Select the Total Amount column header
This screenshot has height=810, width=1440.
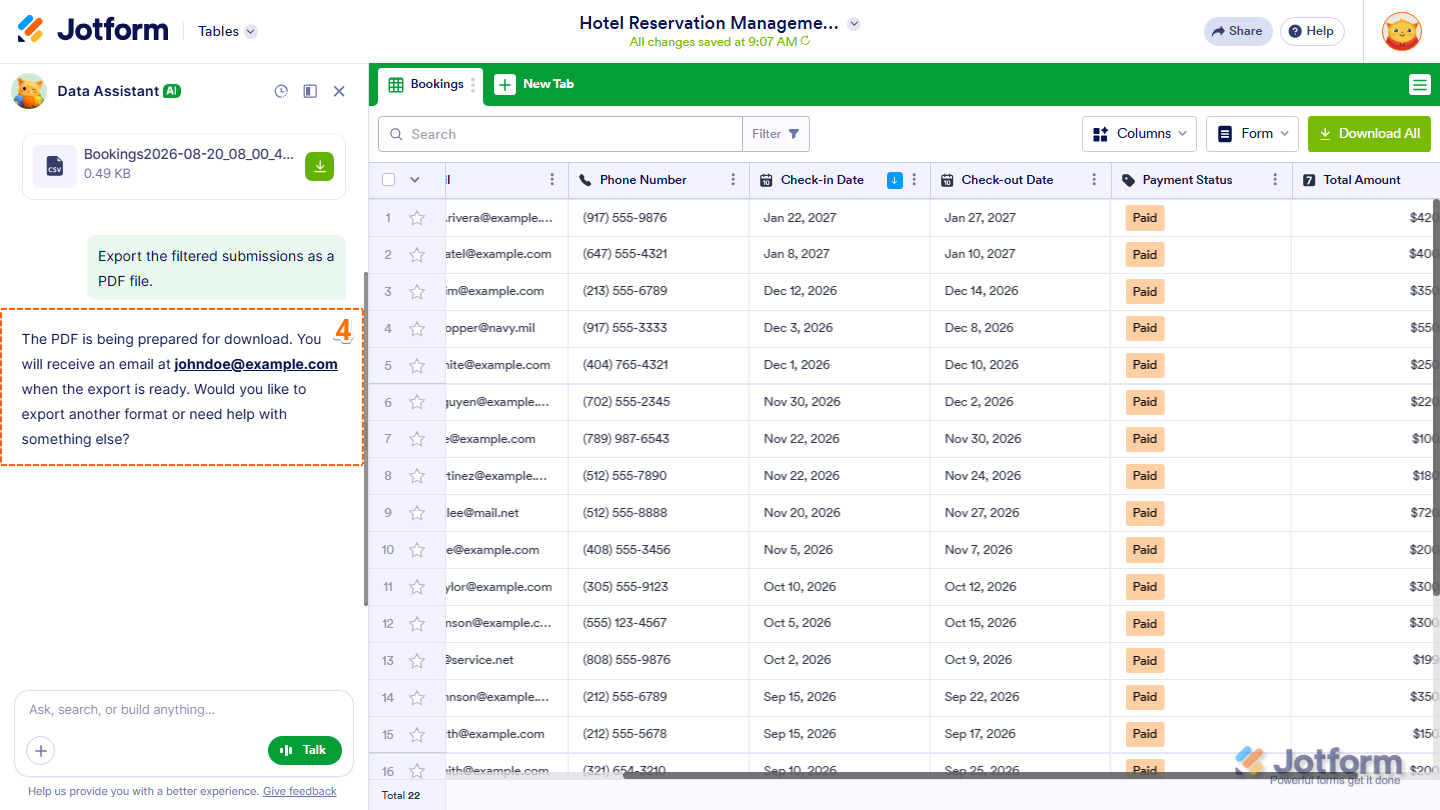point(1366,180)
